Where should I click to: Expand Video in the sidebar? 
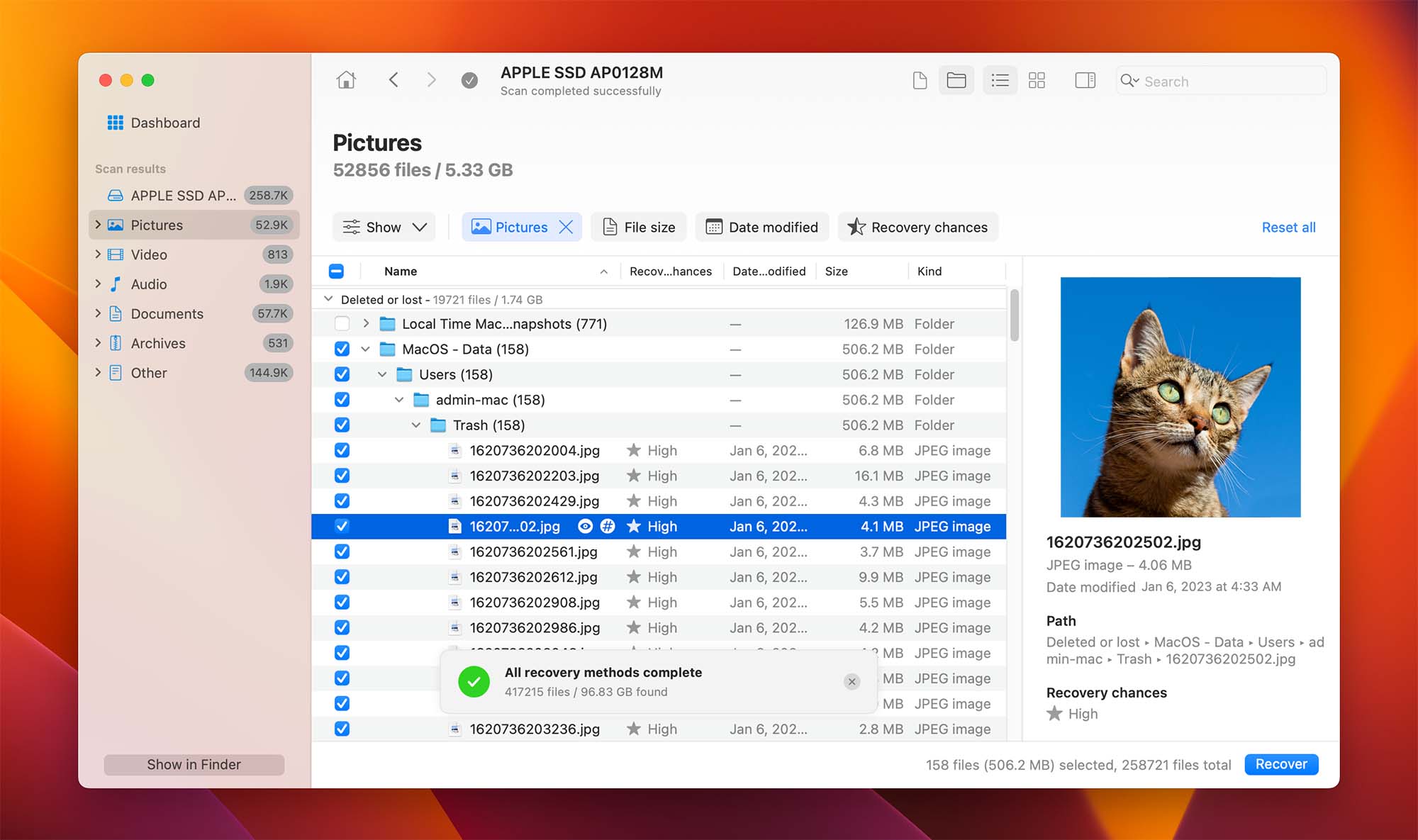[x=98, y=254]
